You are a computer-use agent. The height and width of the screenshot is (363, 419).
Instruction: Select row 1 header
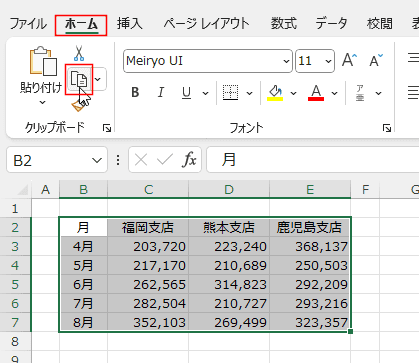pos(15,209)
